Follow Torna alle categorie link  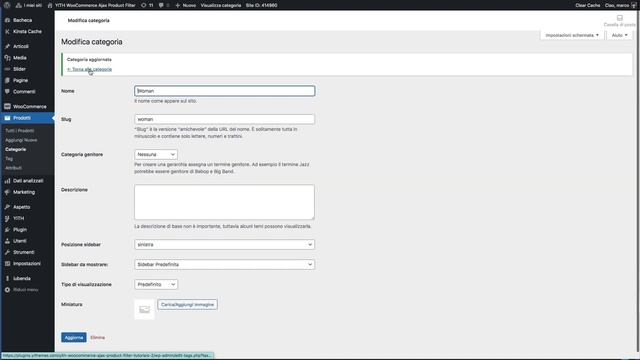[x=89, y=69]
